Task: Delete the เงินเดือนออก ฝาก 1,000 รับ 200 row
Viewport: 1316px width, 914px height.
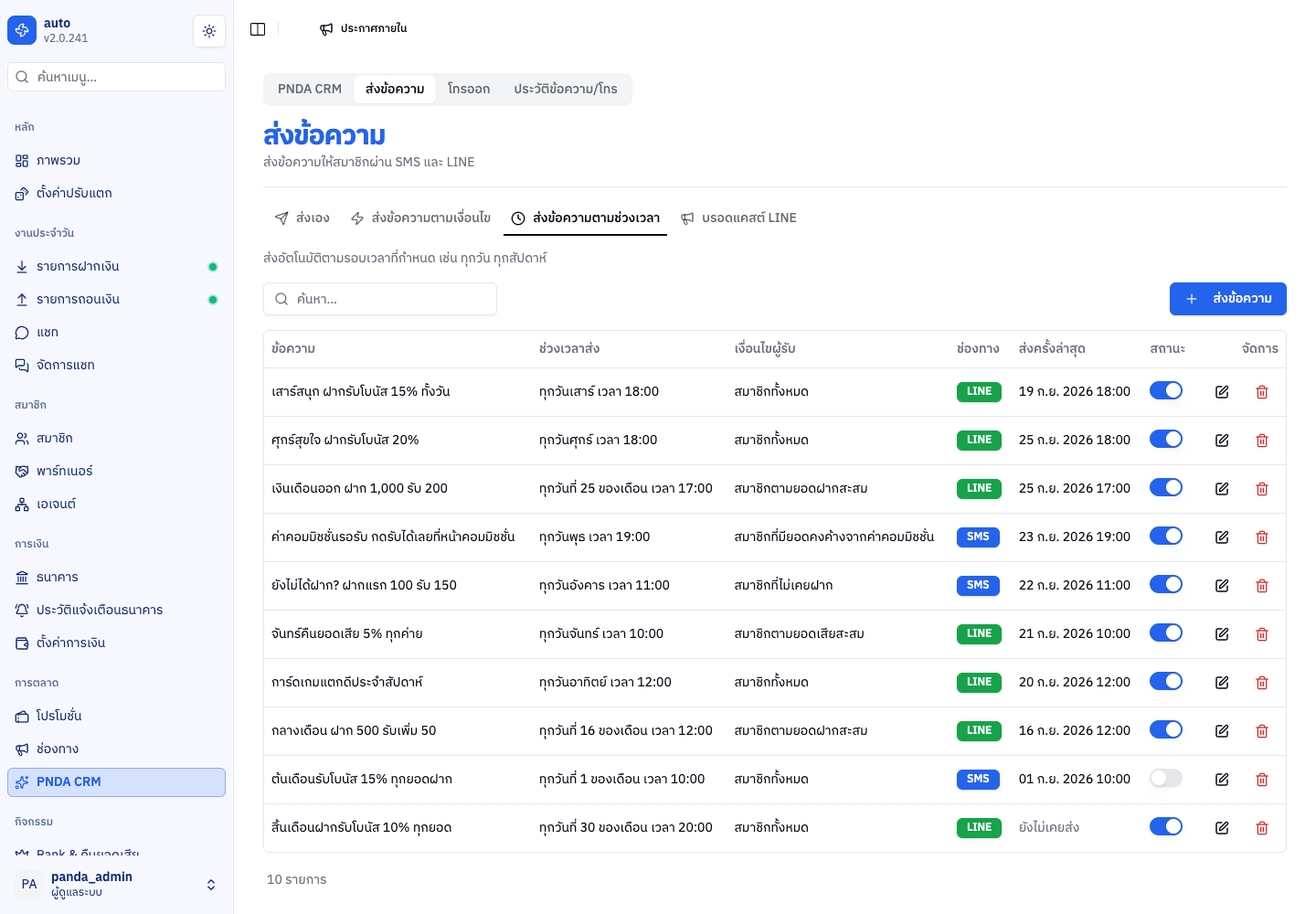Action: 1262,489
